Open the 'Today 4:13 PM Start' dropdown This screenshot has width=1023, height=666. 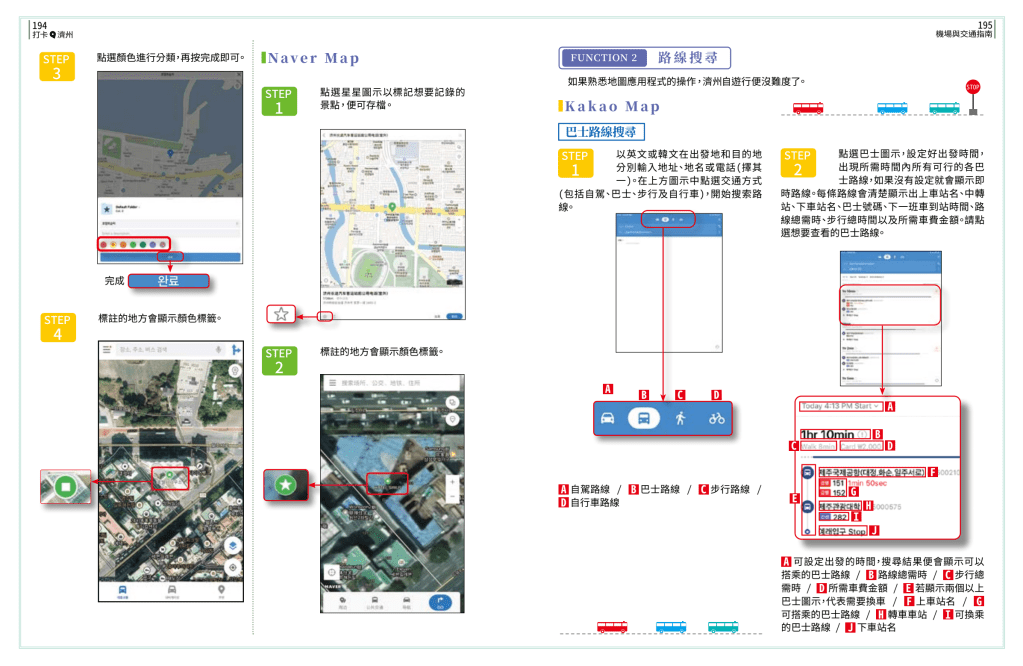pyautogui.click(x=840, y=406)
